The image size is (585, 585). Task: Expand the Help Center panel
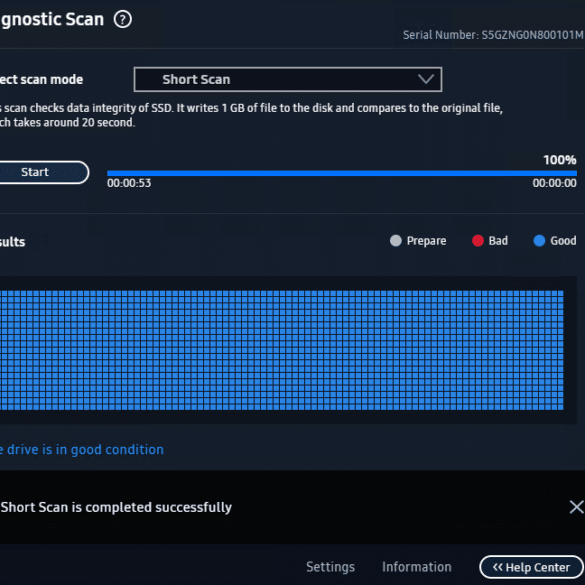532,567
